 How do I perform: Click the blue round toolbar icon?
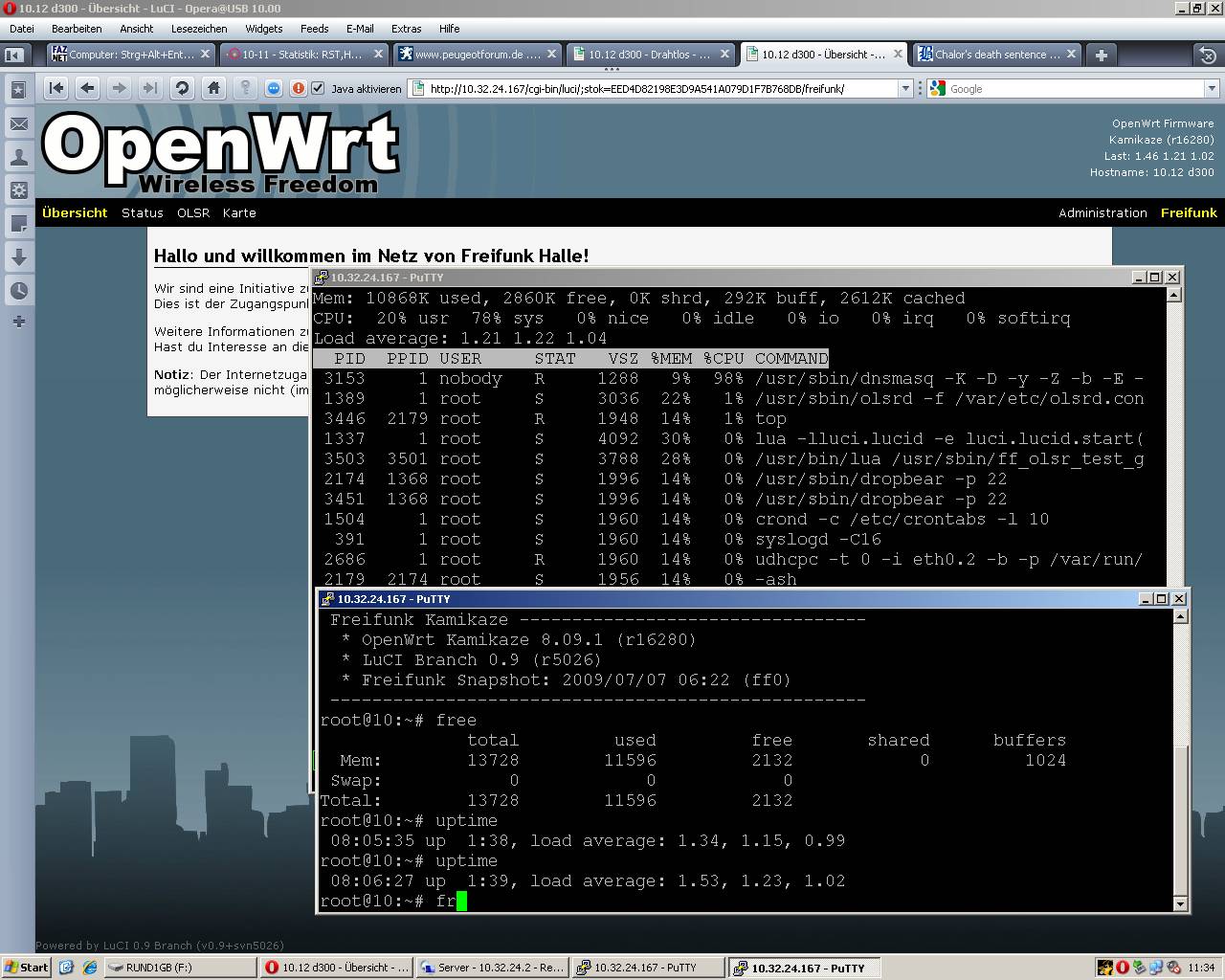[x=274, y=88]
